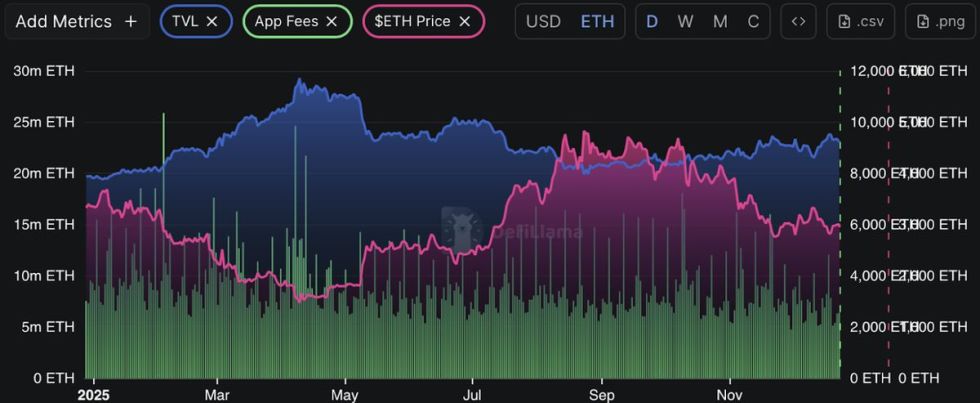Screen dimensions: 980x403
Task: Click the TVL chip label
Action: [x=185, y=21]
